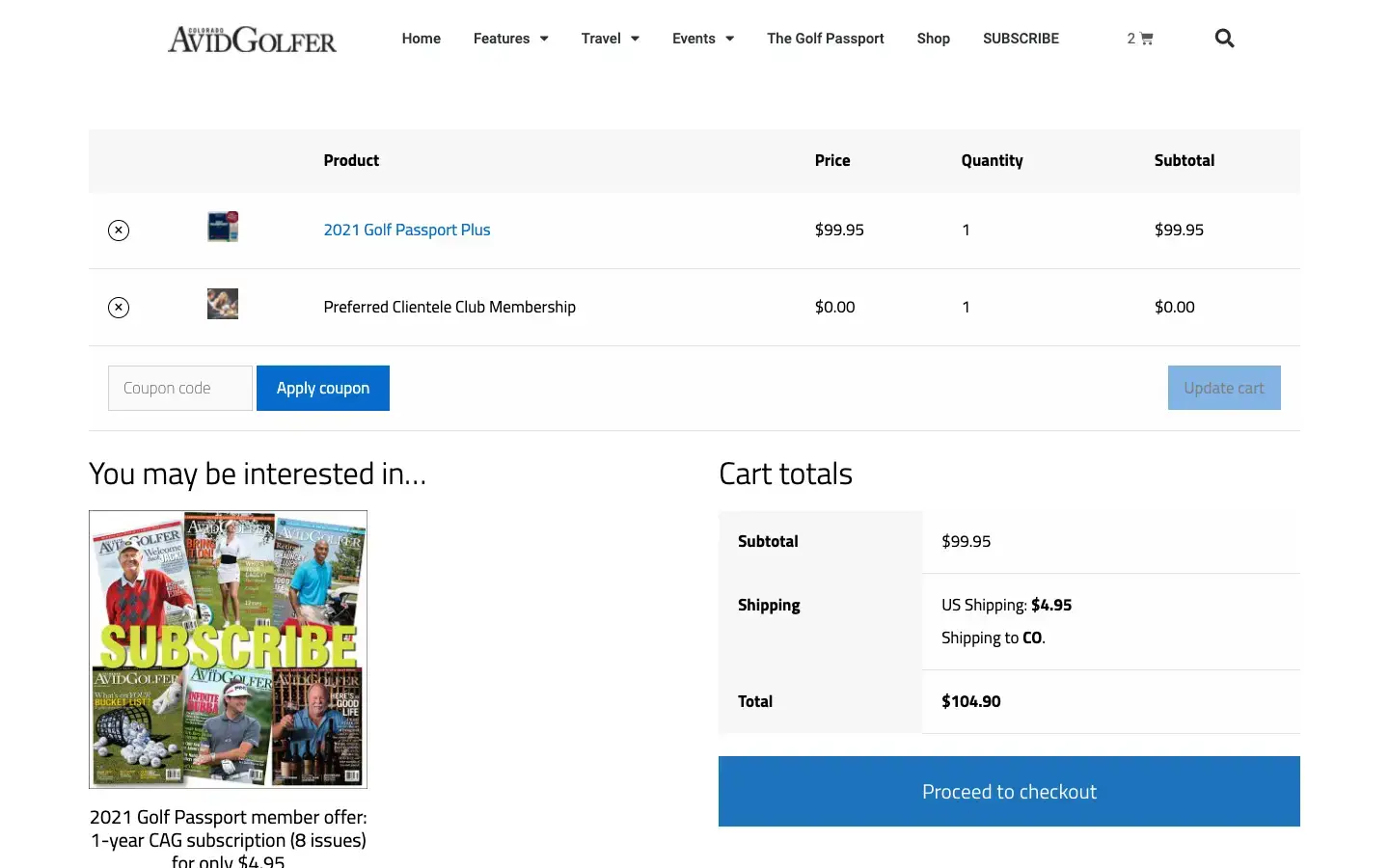The width and height of the screenshot is (1389, 868).
Task: Select SUBSCRIBE in the navigation bar
Action: (x=1021, y=39)
